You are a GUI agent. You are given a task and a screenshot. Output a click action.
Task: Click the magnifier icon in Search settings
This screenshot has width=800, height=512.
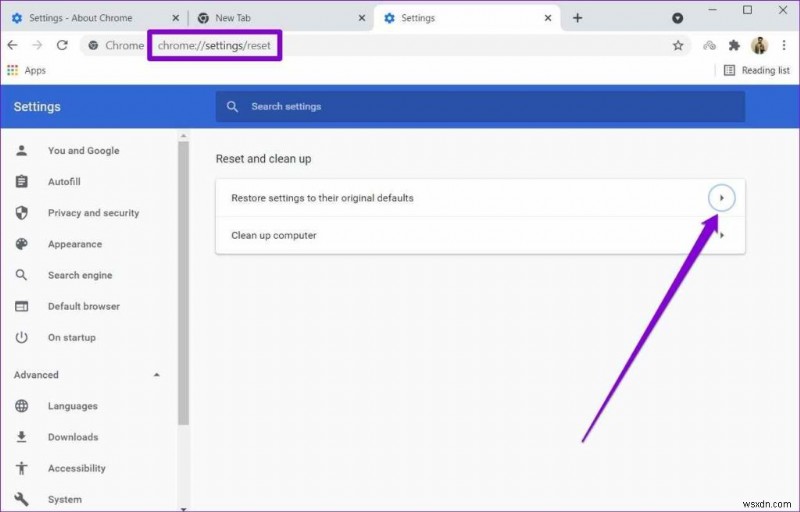pos(232,107)
